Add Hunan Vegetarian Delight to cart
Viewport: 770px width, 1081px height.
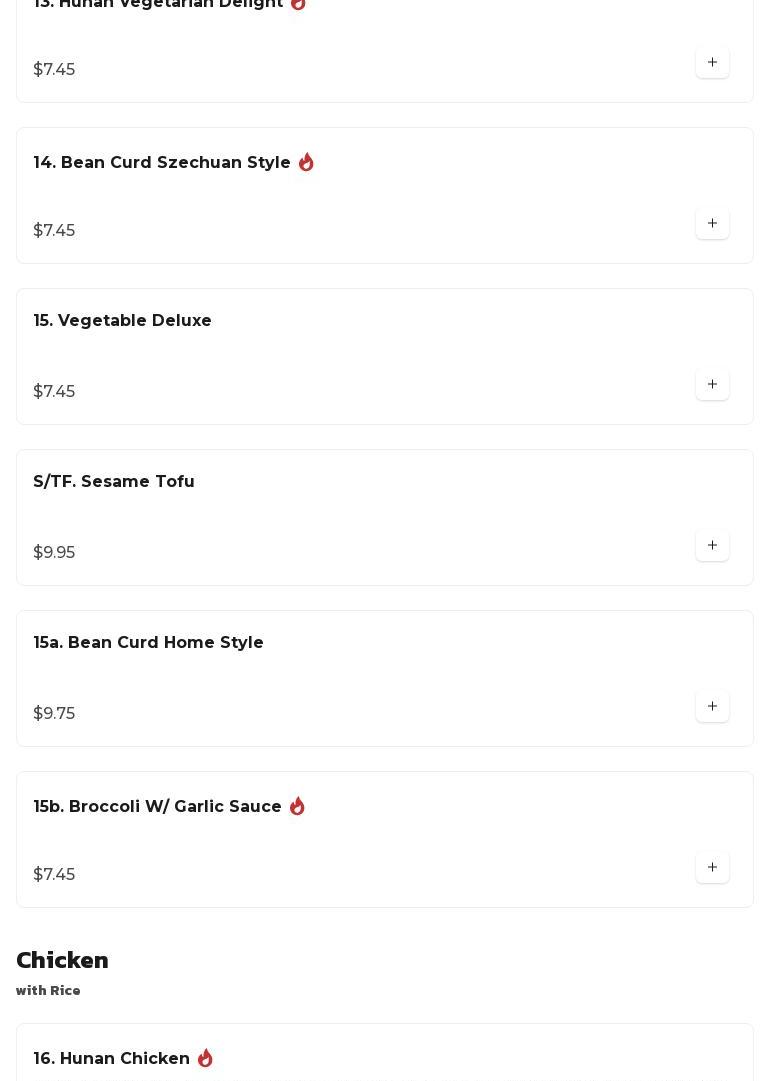coord(712,63)
